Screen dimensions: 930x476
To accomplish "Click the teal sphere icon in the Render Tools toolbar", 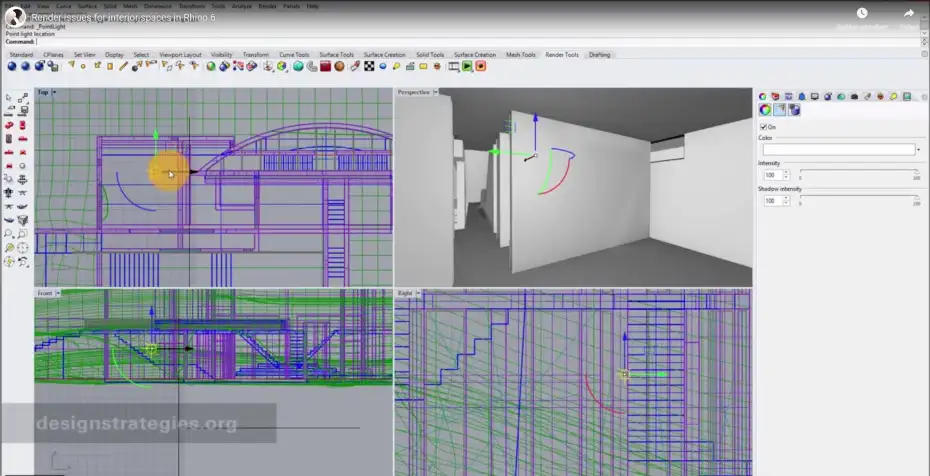I will 298,66.
